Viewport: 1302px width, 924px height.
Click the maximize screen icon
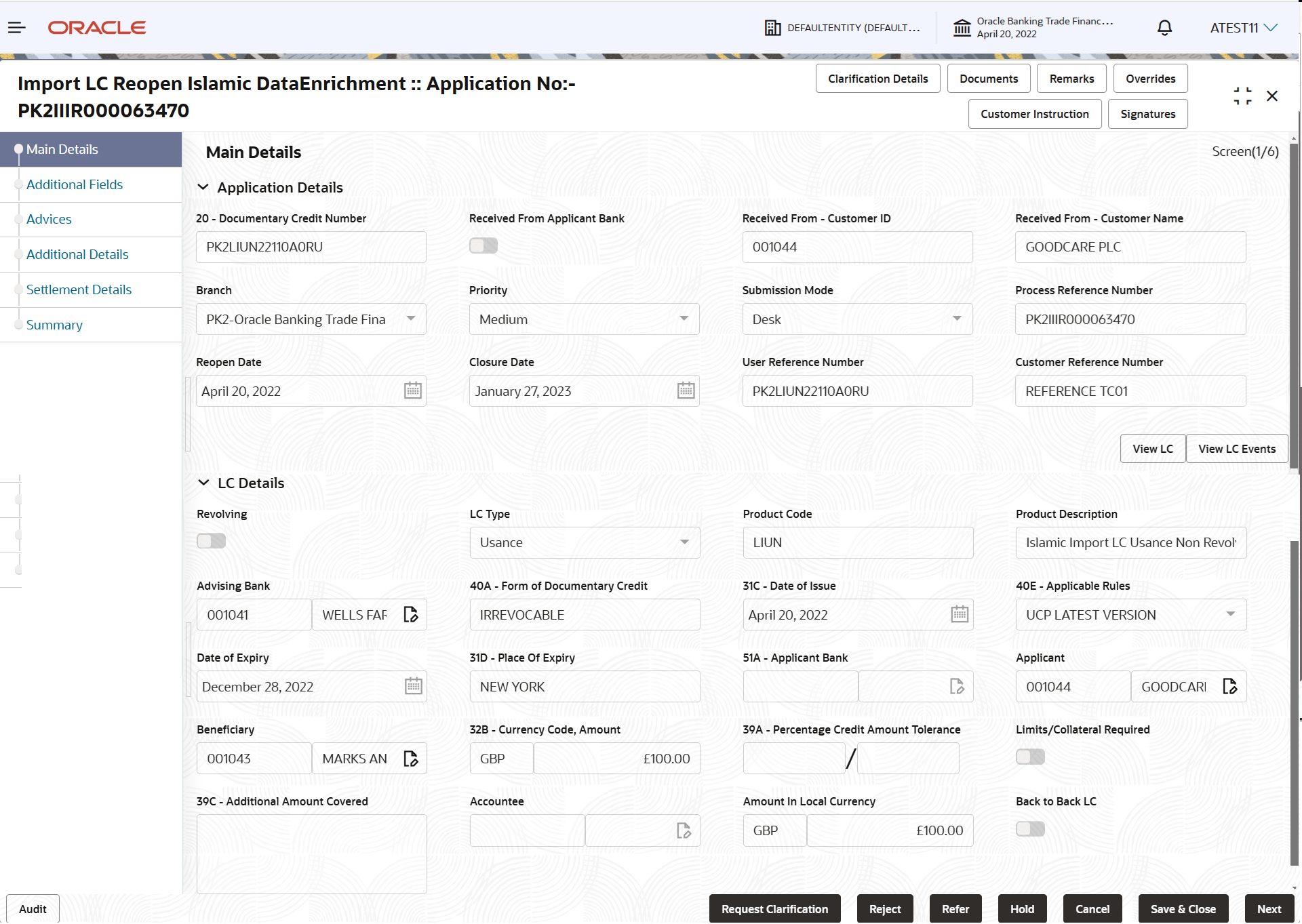1242,96
